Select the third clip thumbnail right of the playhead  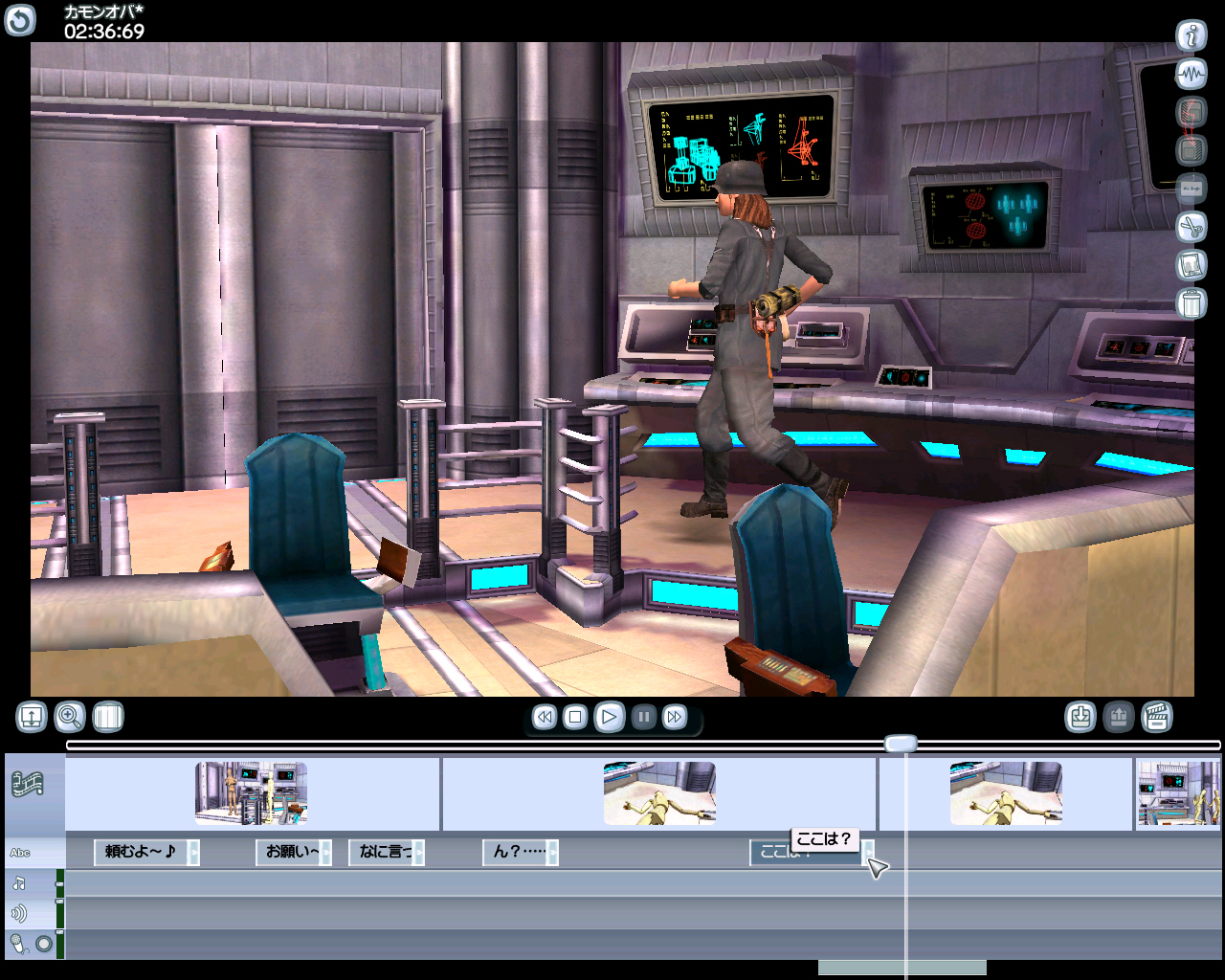coord(1006,793)
